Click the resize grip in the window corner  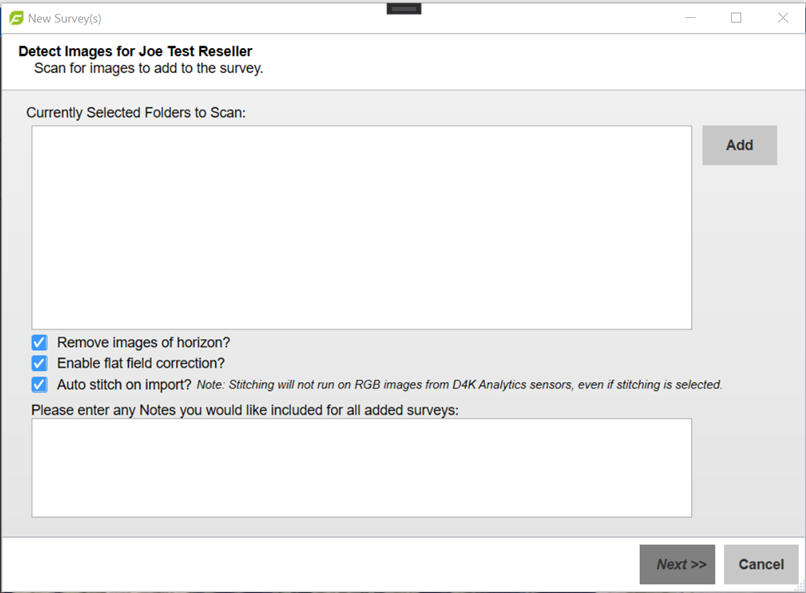[799, 586]
